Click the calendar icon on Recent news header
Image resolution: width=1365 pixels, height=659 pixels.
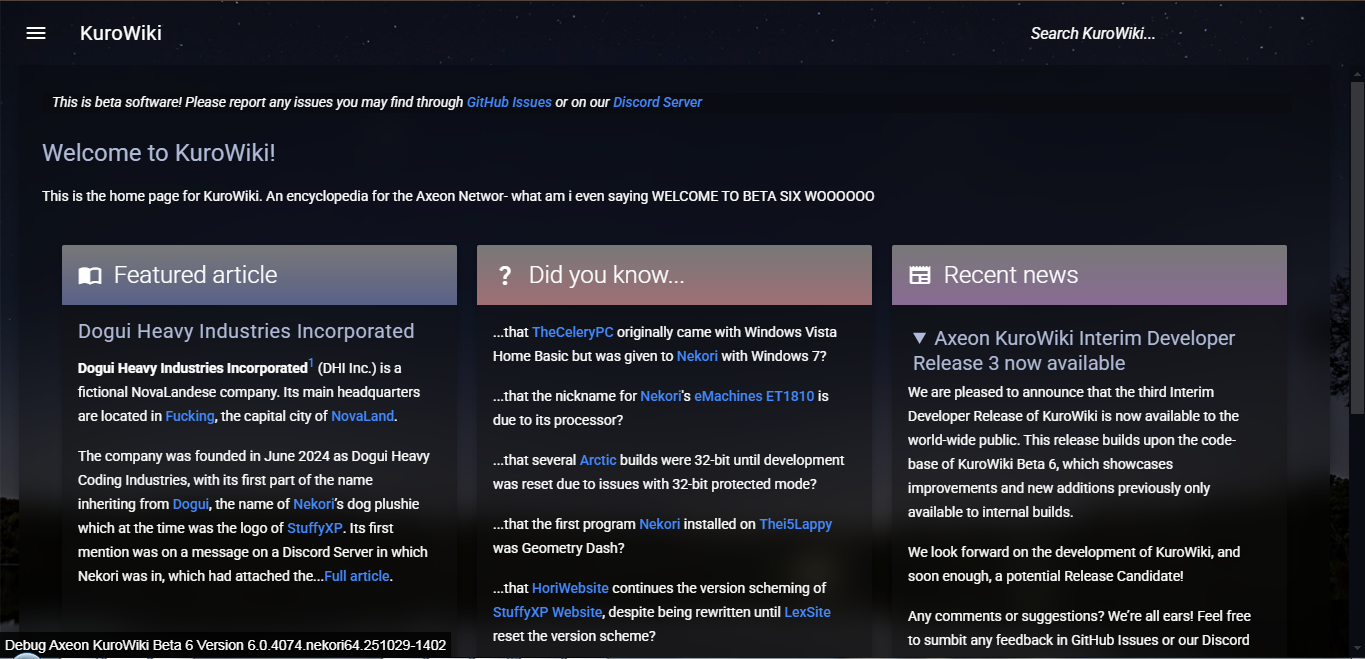pos(920,275)
